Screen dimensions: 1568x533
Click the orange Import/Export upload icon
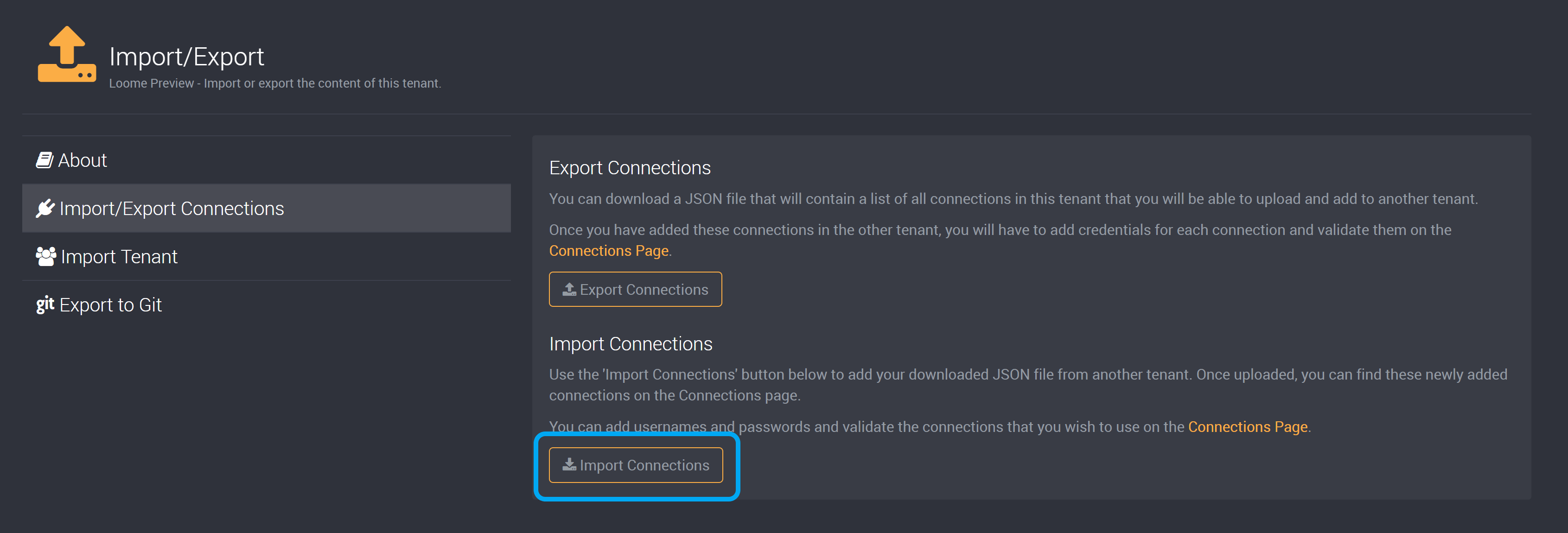point(66,54)
